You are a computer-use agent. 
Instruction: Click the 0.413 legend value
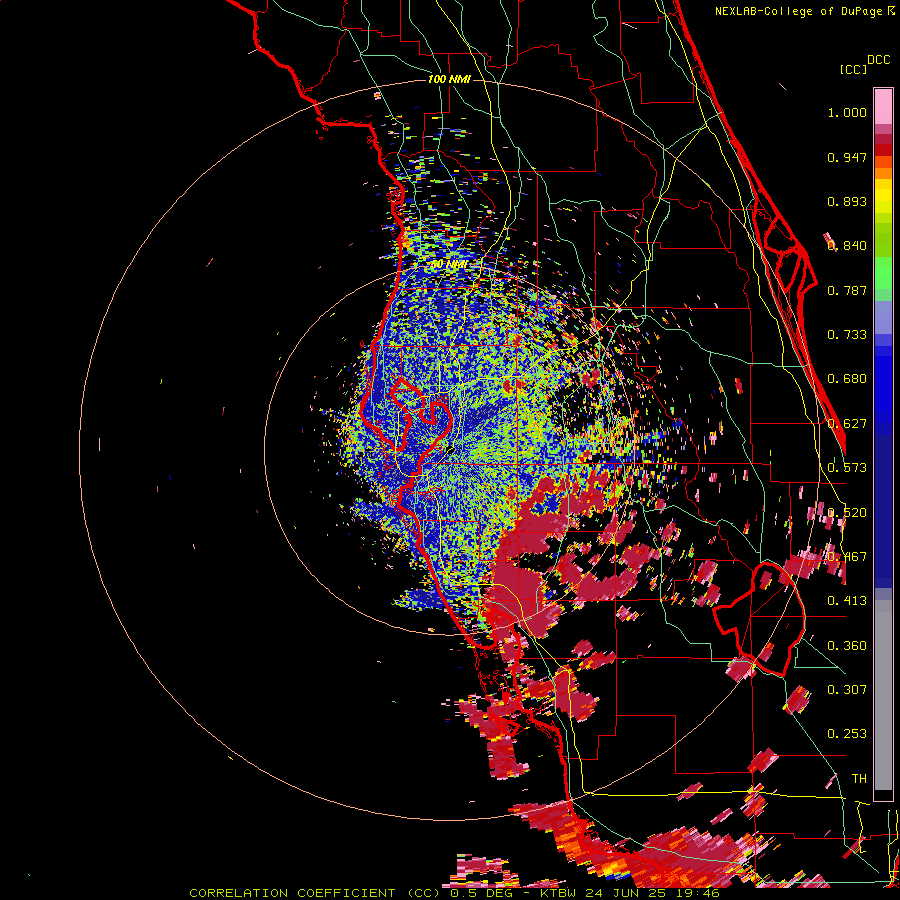pos(847,601)
